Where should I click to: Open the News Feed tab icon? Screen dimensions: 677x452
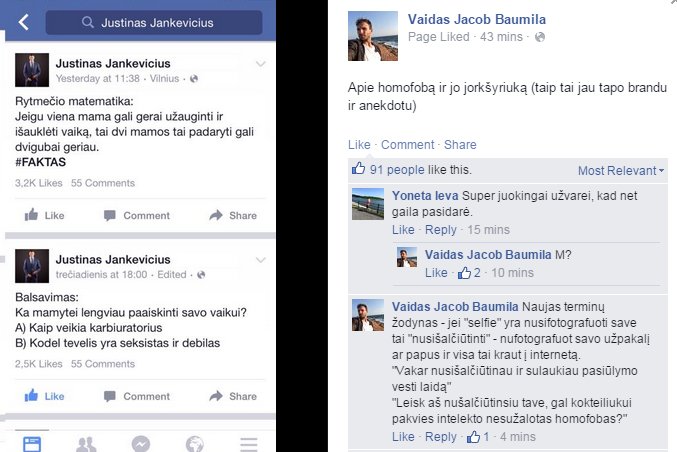click(x=32, y=443)
